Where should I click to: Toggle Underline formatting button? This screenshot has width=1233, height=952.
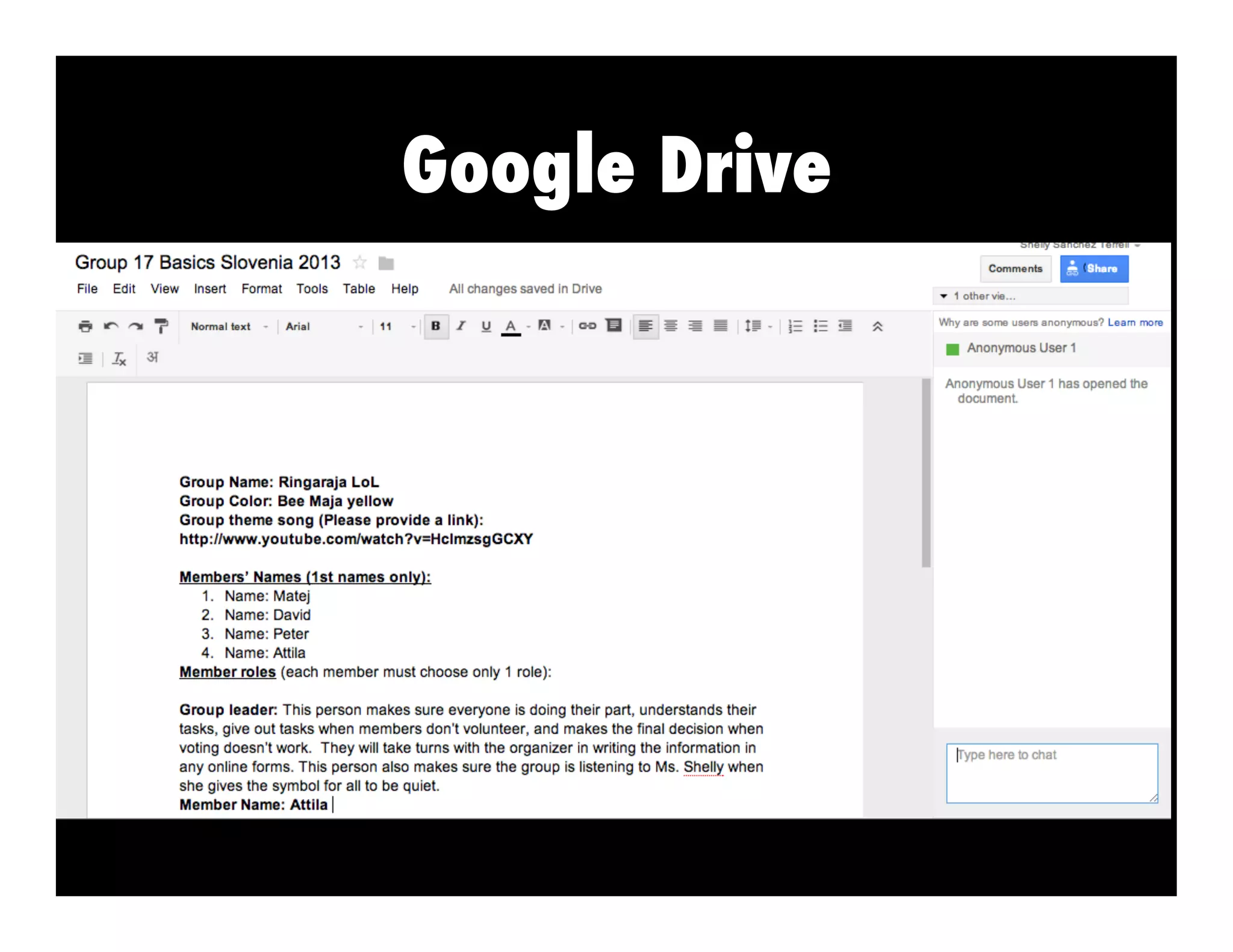(x=486, y=326)
